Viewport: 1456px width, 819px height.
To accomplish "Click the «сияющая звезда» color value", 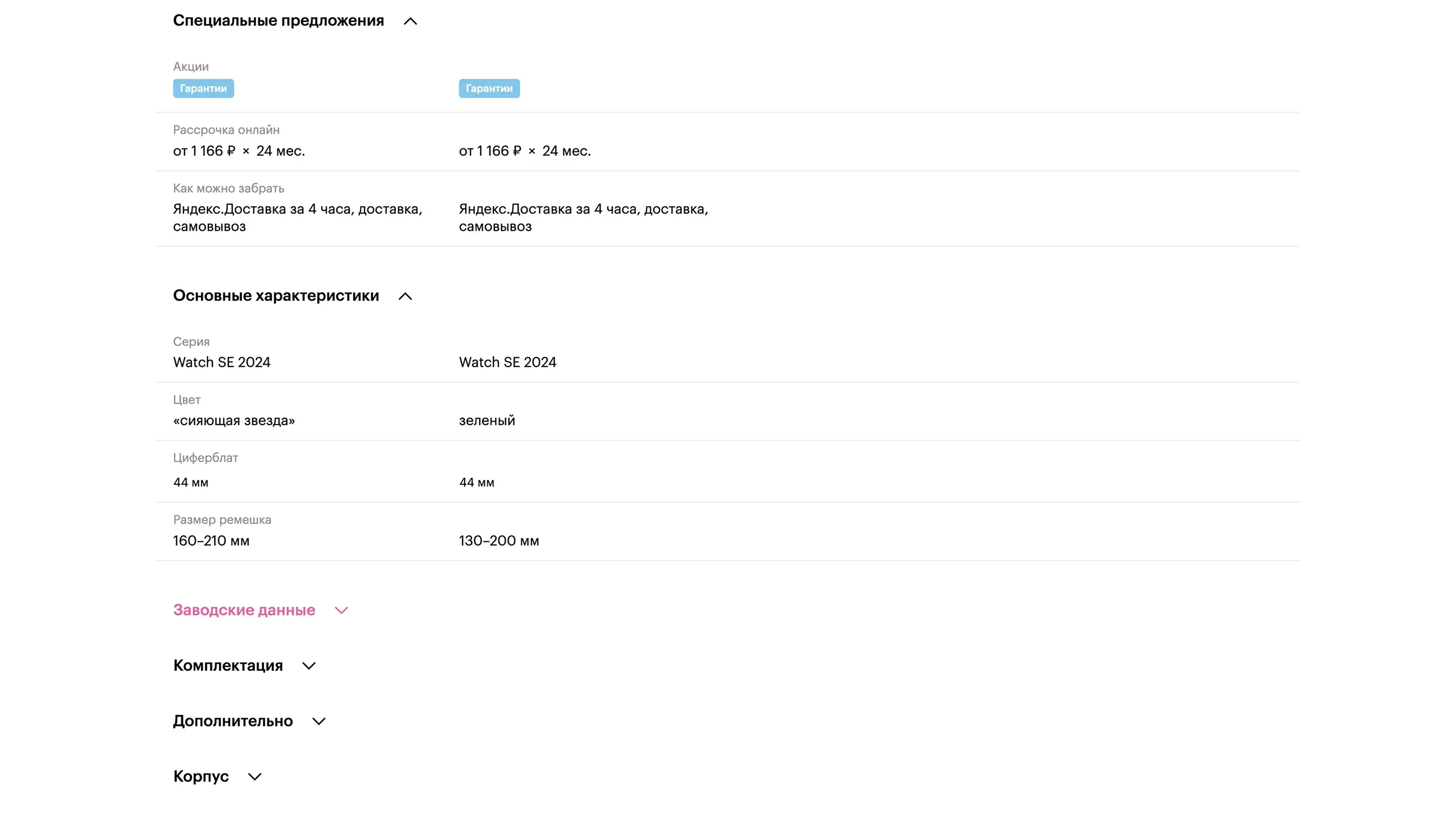I will (x=234, y=421).
